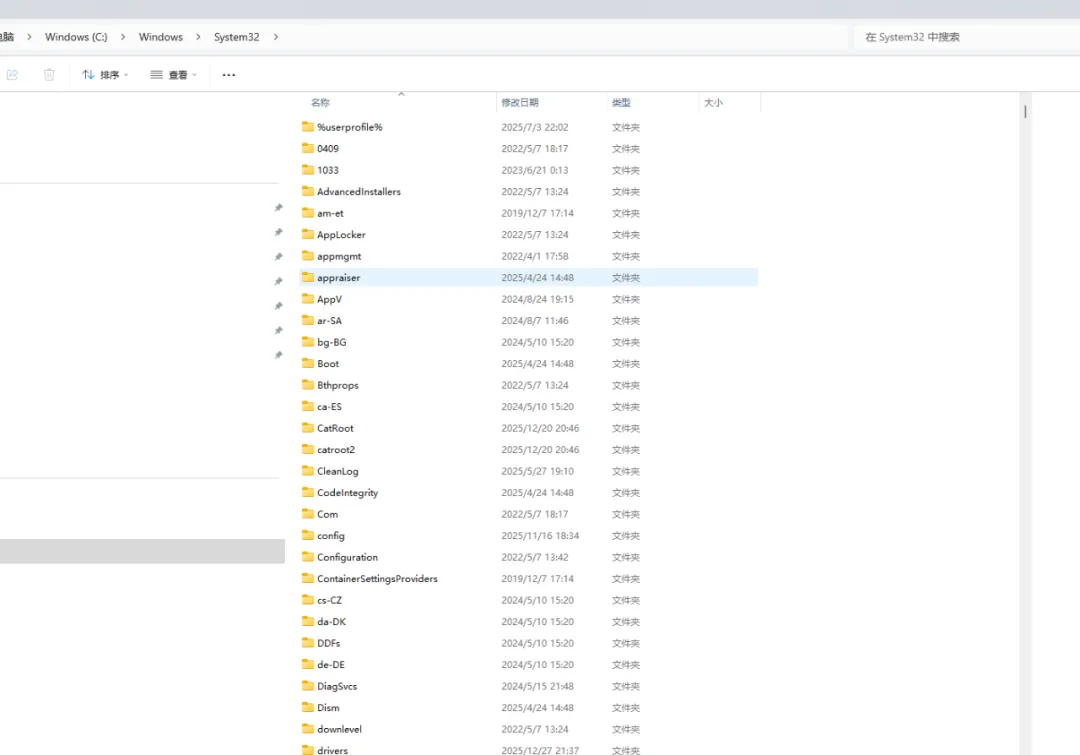Click the date 2023/6/21 0:13

pyautogui.click(x=534, y=169)
